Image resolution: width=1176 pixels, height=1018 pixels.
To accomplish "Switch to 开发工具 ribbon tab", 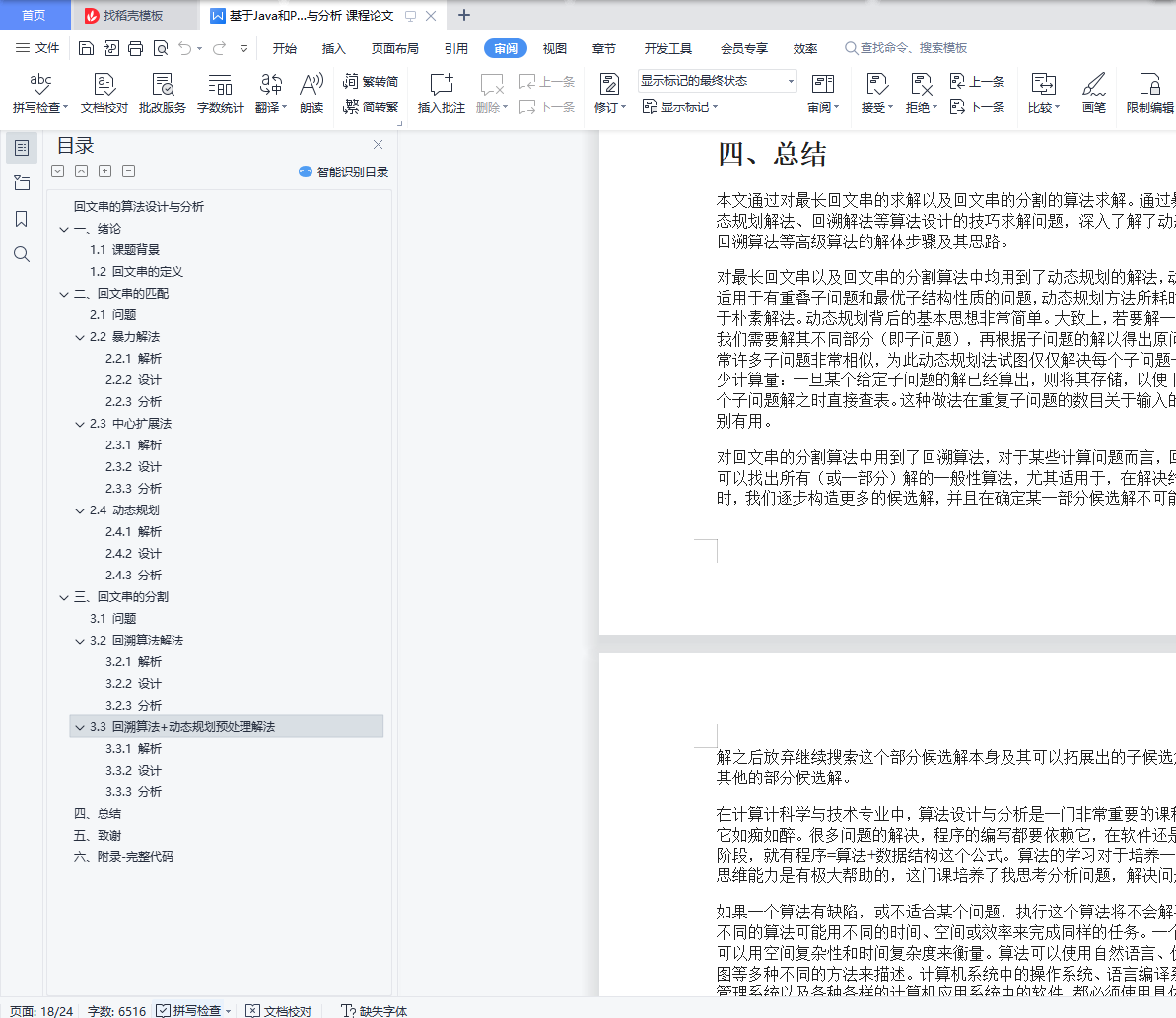I will (668, 48).
